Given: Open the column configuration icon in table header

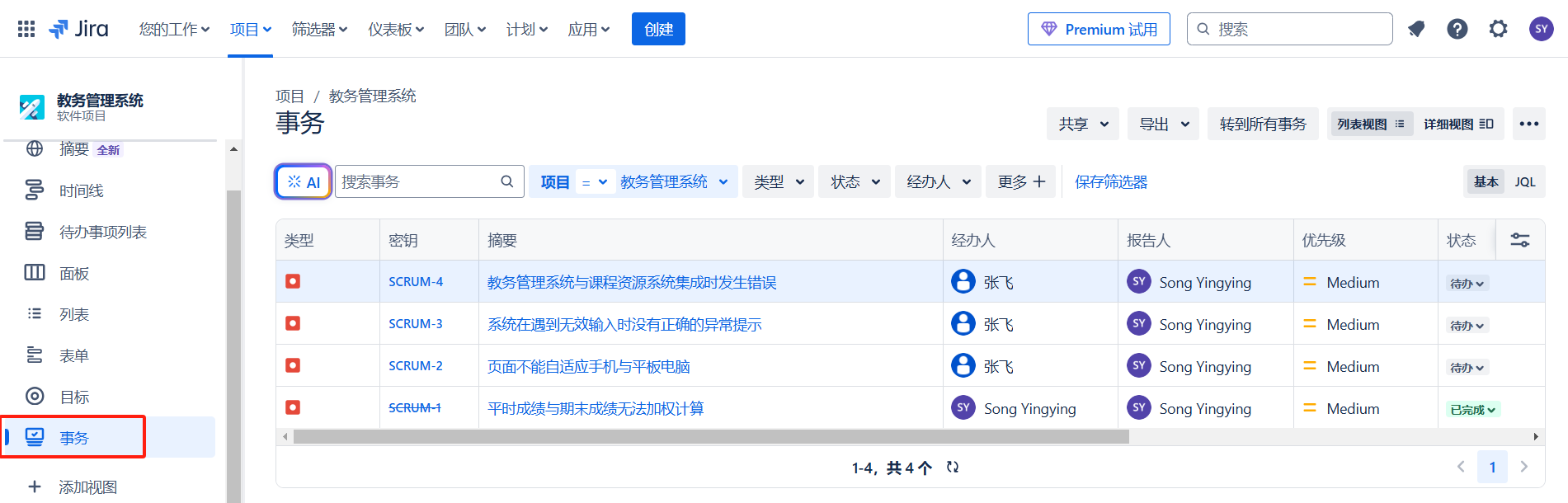Looking at the screenshot, I should [1520, 240].
